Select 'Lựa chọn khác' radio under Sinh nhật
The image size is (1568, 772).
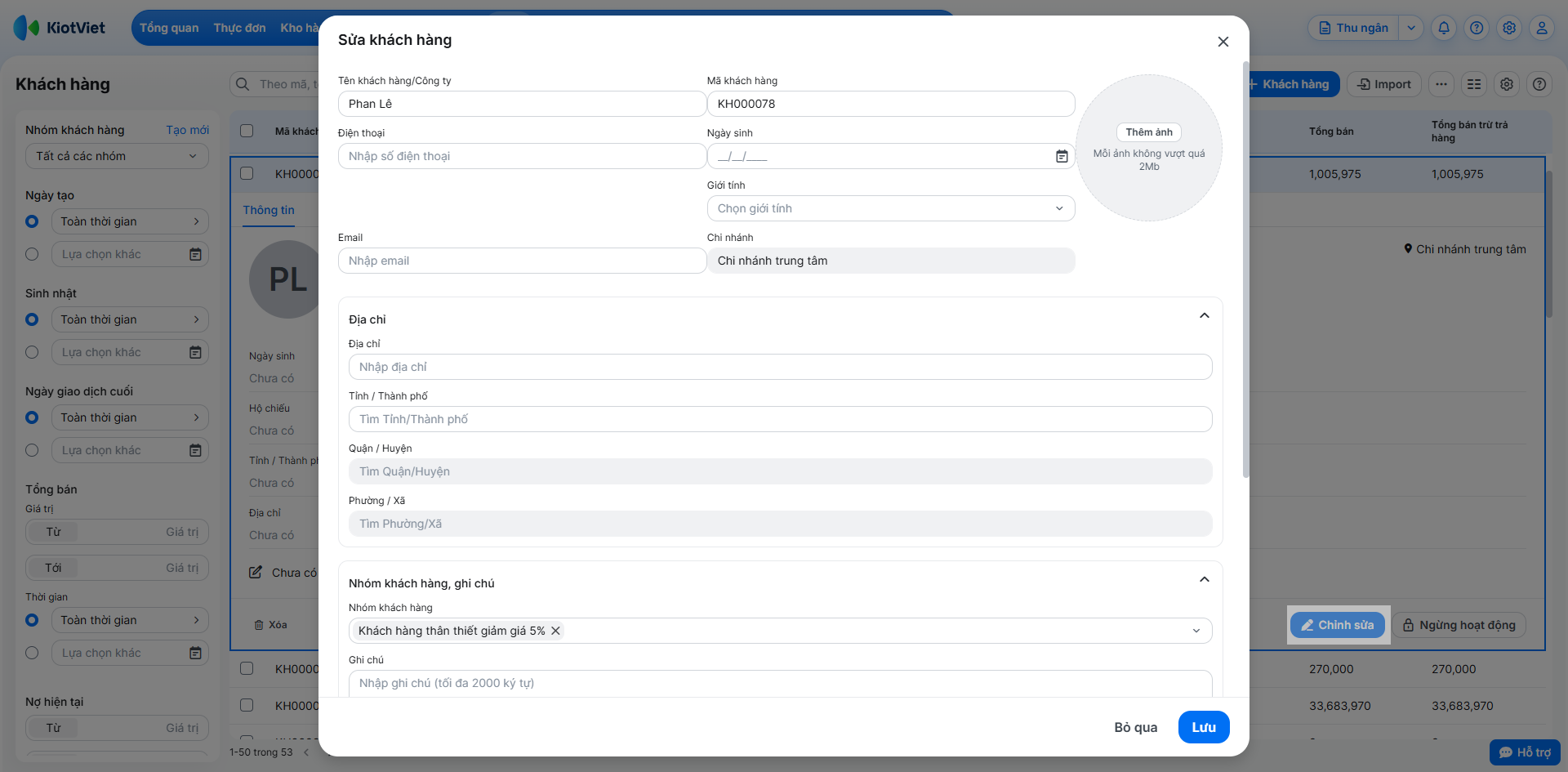(32, 352)
